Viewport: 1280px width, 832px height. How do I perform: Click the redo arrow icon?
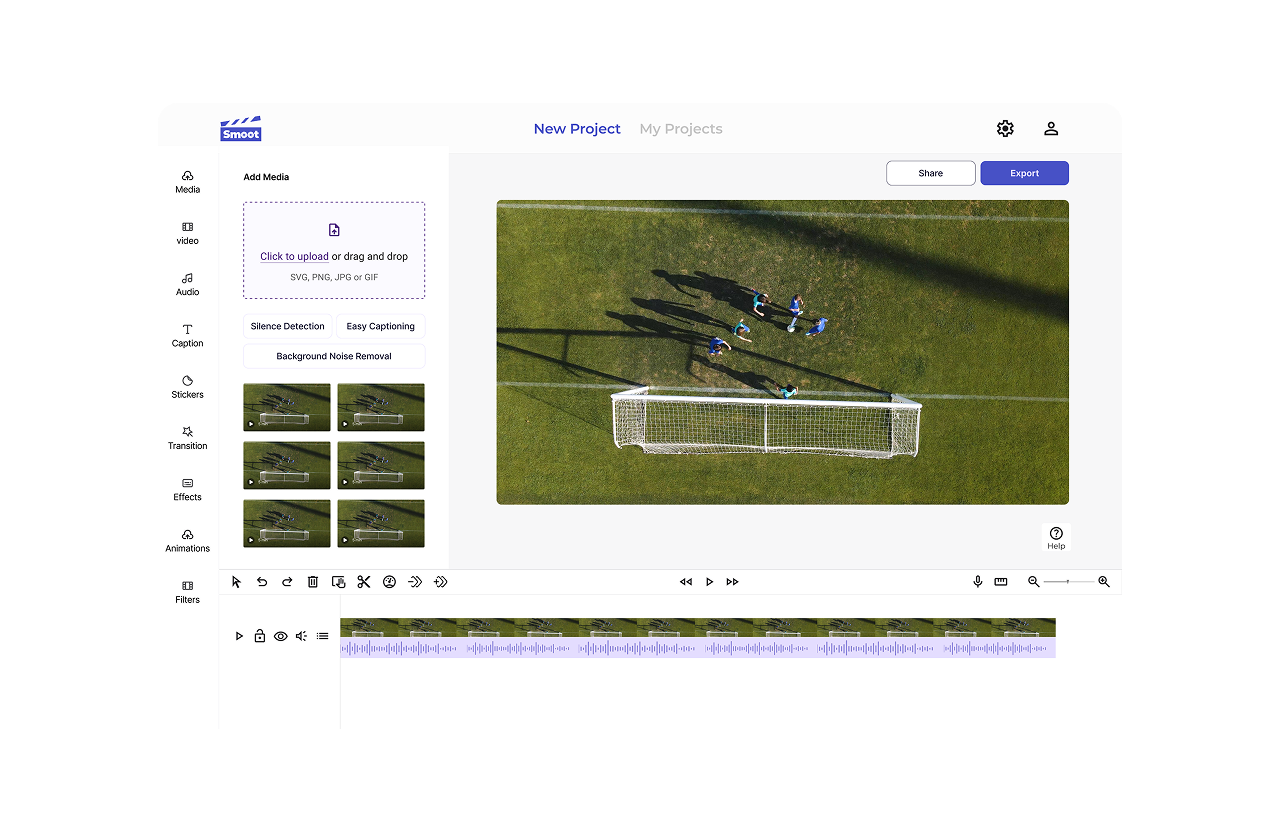[x=287, y=582]
